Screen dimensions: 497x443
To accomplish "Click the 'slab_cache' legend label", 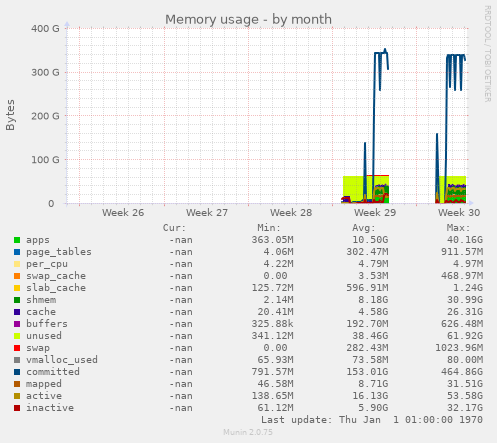I will pos(56,288).
